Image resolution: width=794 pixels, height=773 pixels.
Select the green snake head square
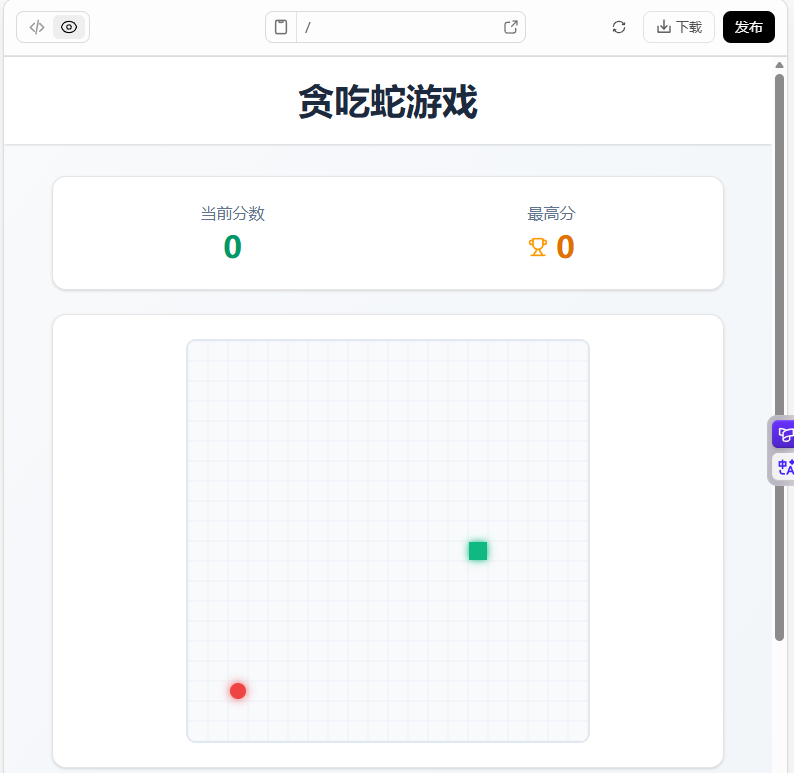(478, 551)
